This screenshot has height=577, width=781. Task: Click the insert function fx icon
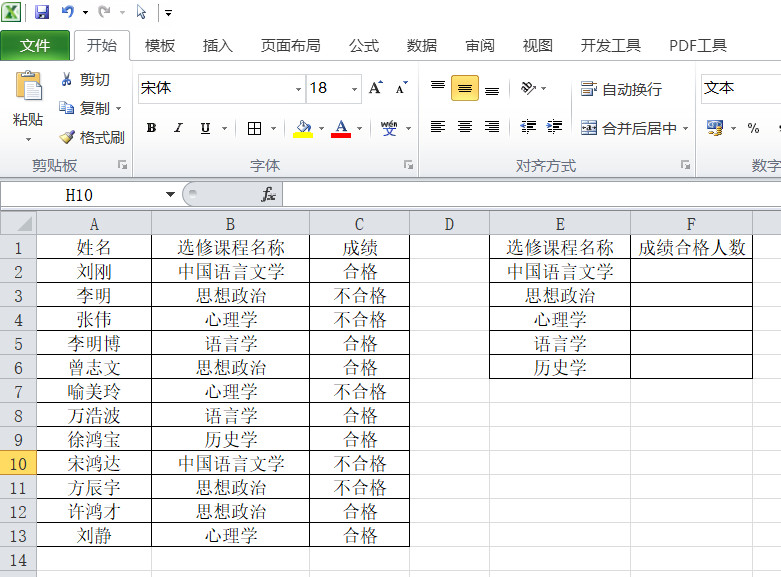point(268,194)
